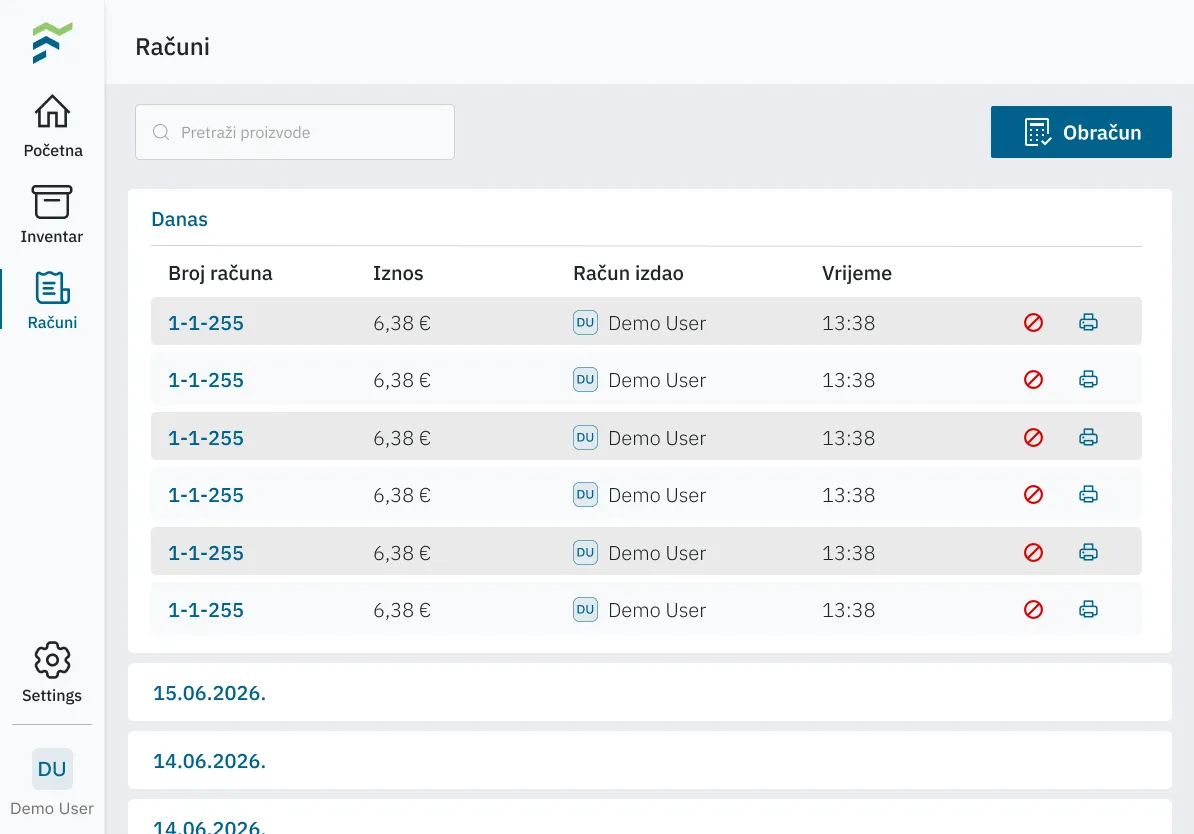This screenshot has width=1194, height=834.
Task: Void the invoice in the sixth row
Action: coord(1033,609)
